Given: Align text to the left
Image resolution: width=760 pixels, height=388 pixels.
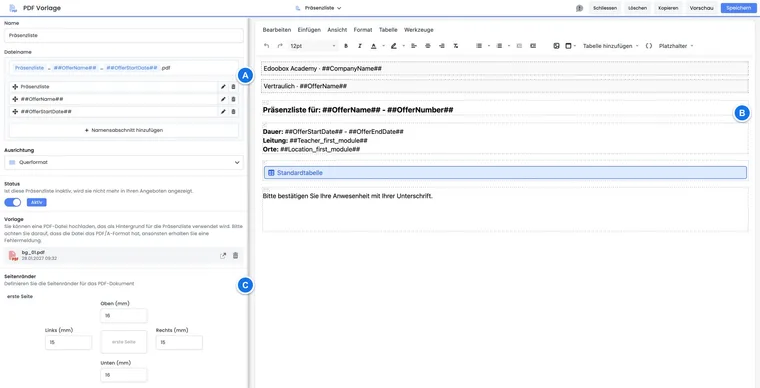Looking at the screenshot, I should click(414, 46).
